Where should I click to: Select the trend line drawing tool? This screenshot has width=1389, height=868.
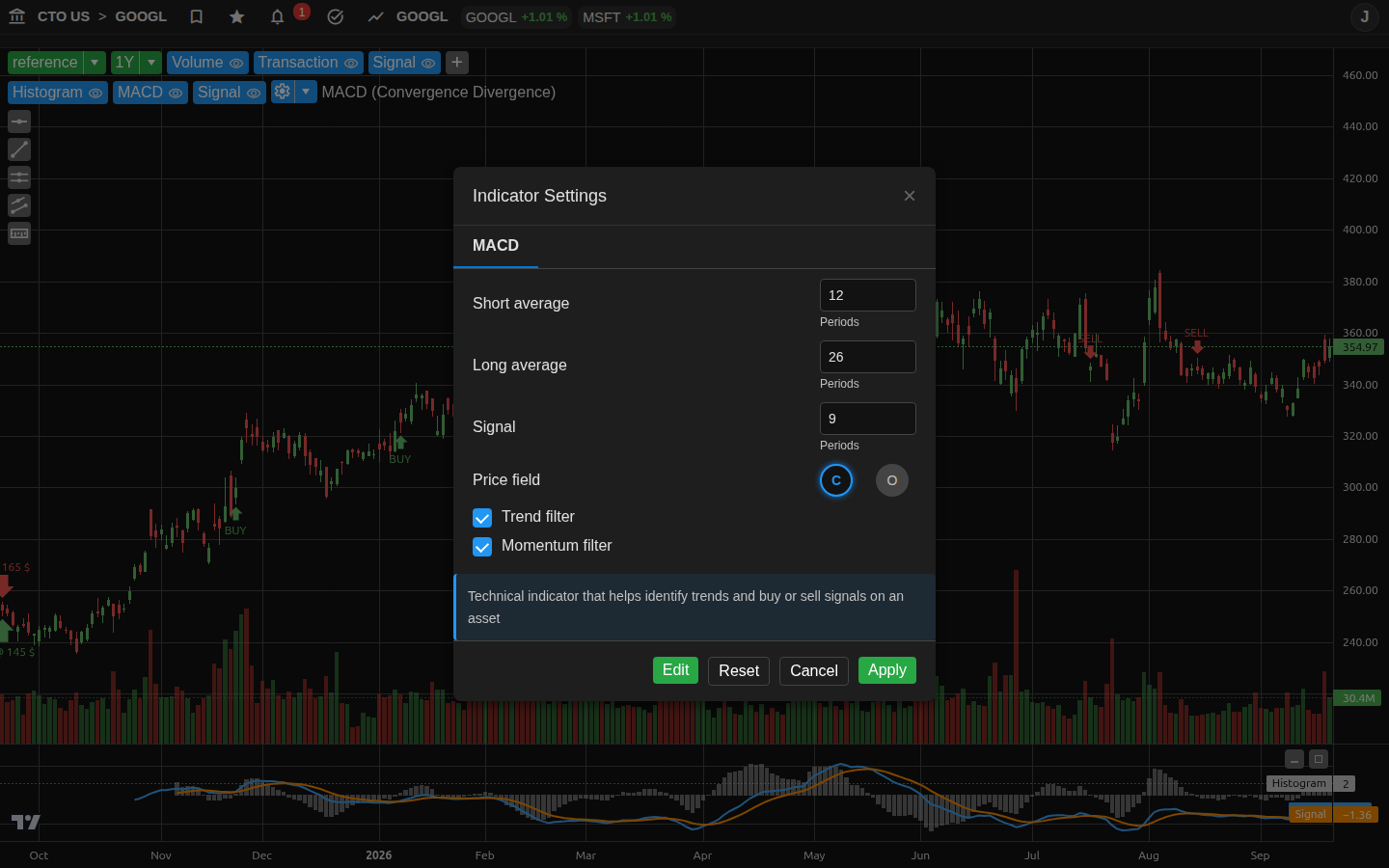(19, 149)
